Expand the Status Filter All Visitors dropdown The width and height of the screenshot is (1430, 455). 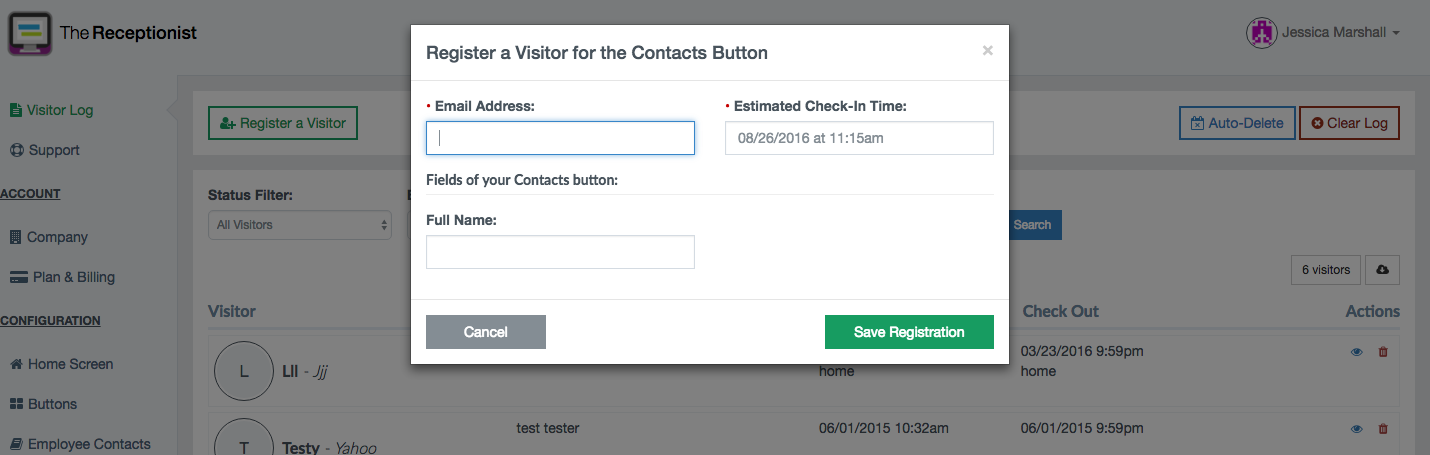[x=299, y=225]
